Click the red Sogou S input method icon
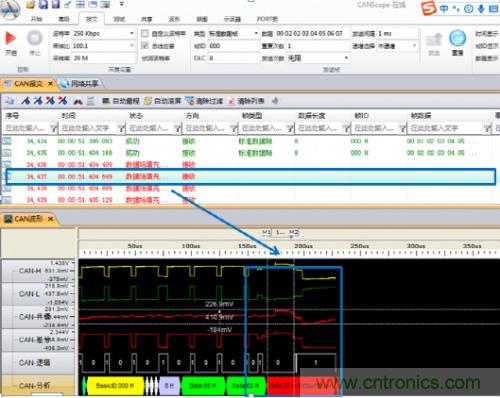 point(428,8)
